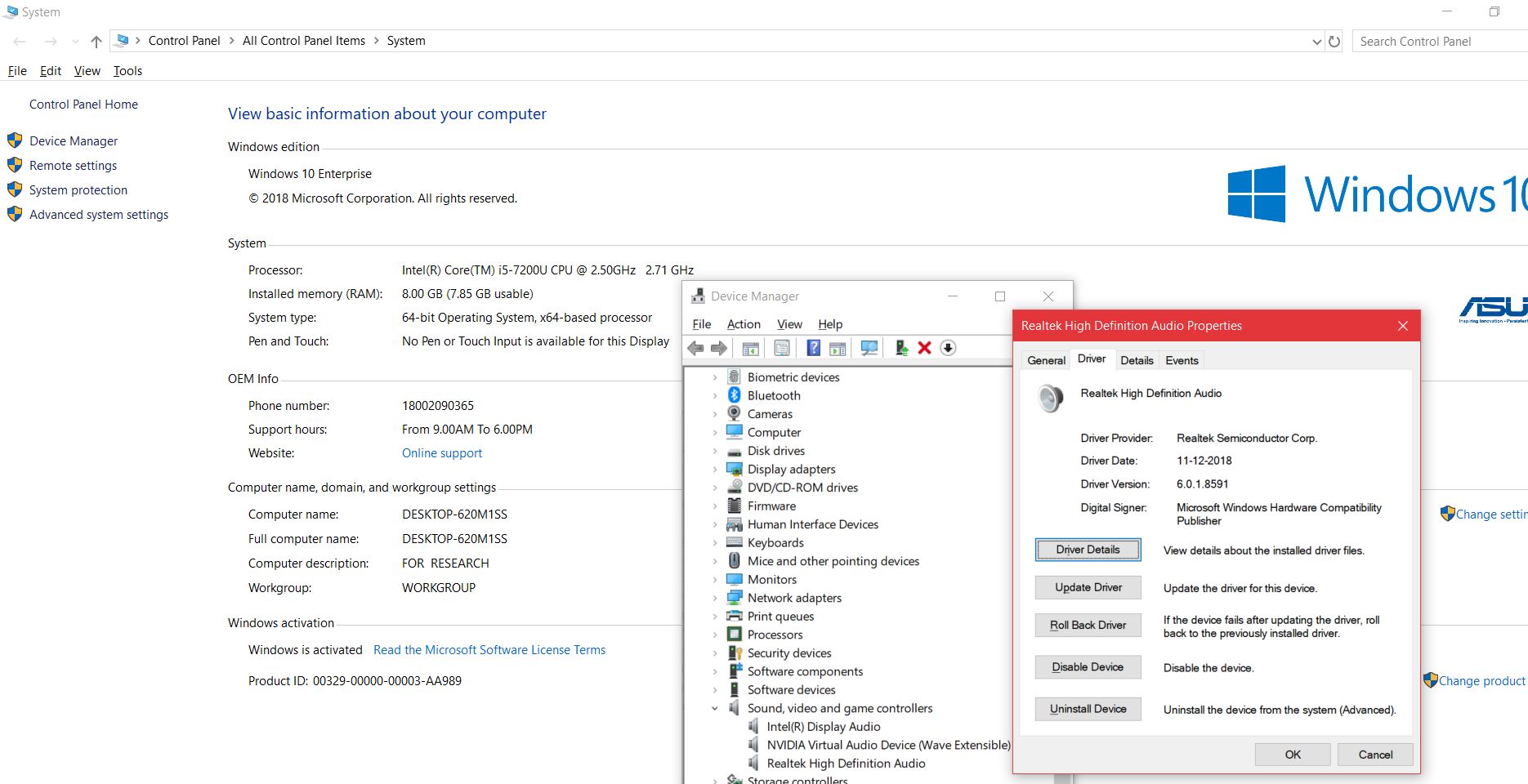Scan for hardware changes monitor icon

tap(869, 348)
